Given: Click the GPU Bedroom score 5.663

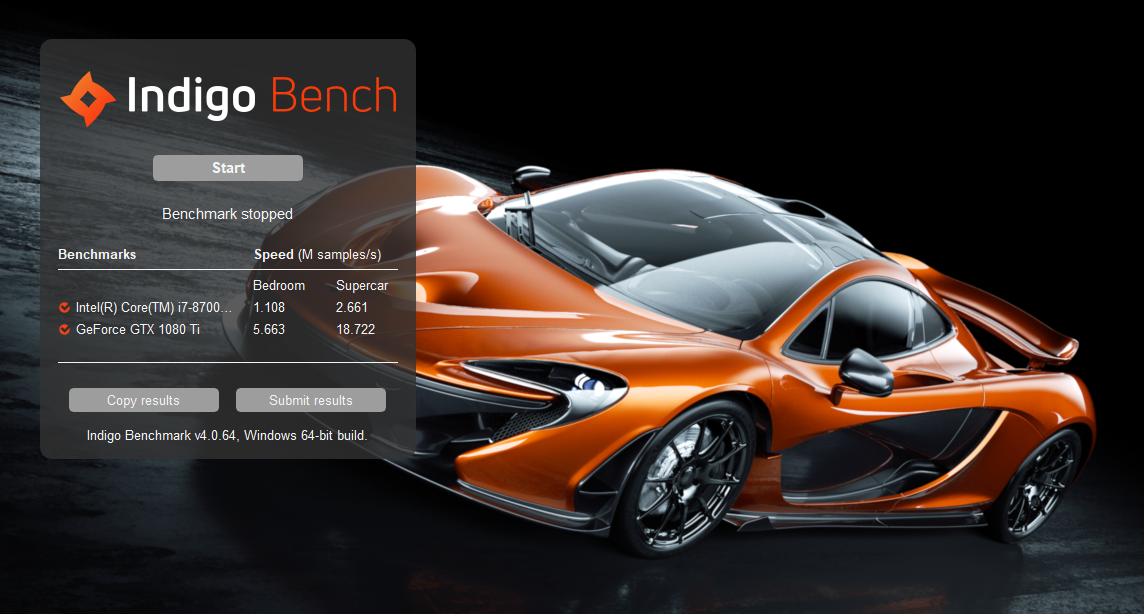Looking at the screenshot, I should (269, 330).
